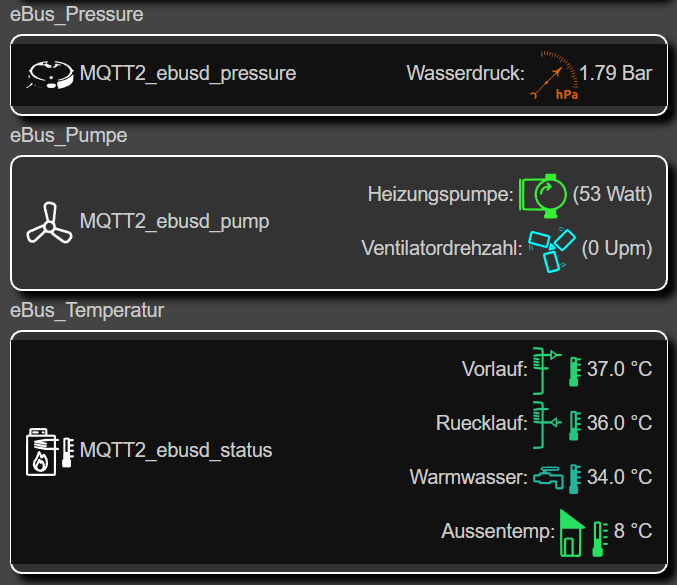Click the green Heizungspumpe pump icon
677x585 pixels.
point(543,196)
